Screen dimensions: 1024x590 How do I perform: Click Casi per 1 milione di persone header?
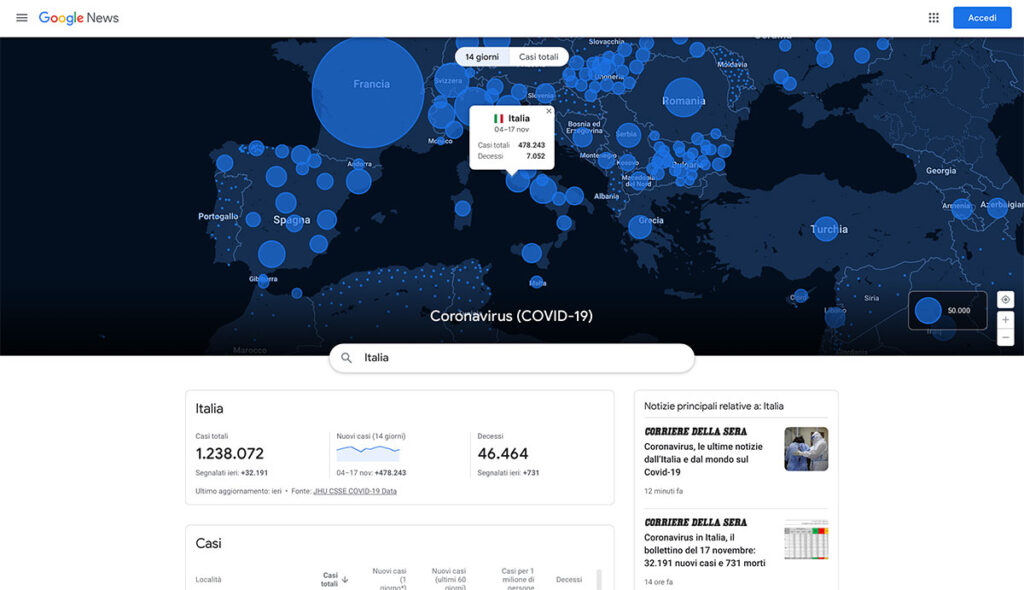click(518, 580)
